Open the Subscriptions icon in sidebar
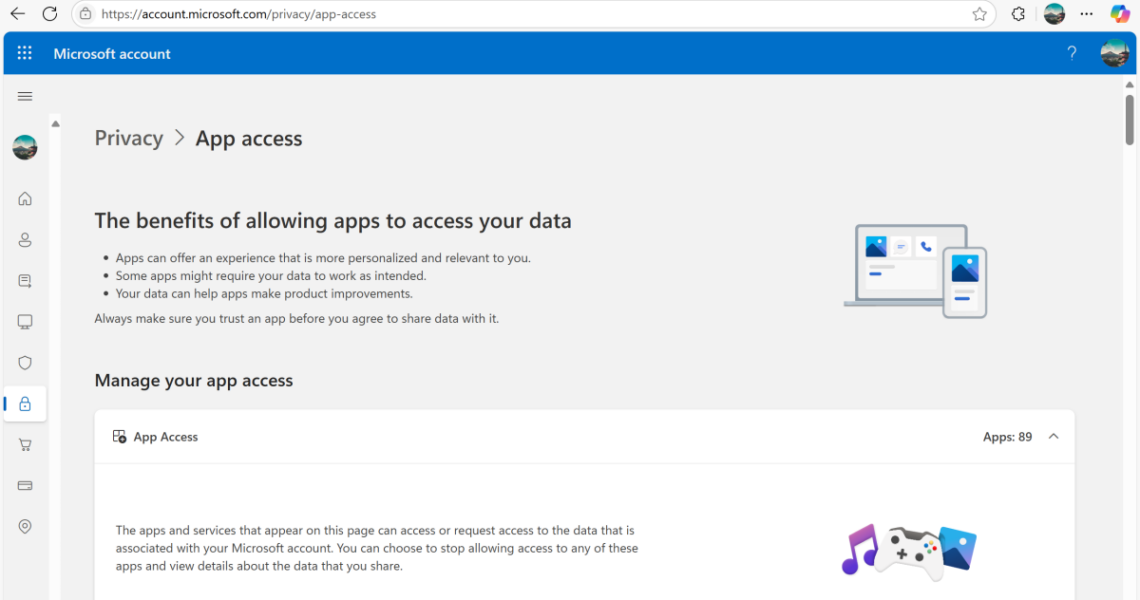1140x600 pixels. 25,281
